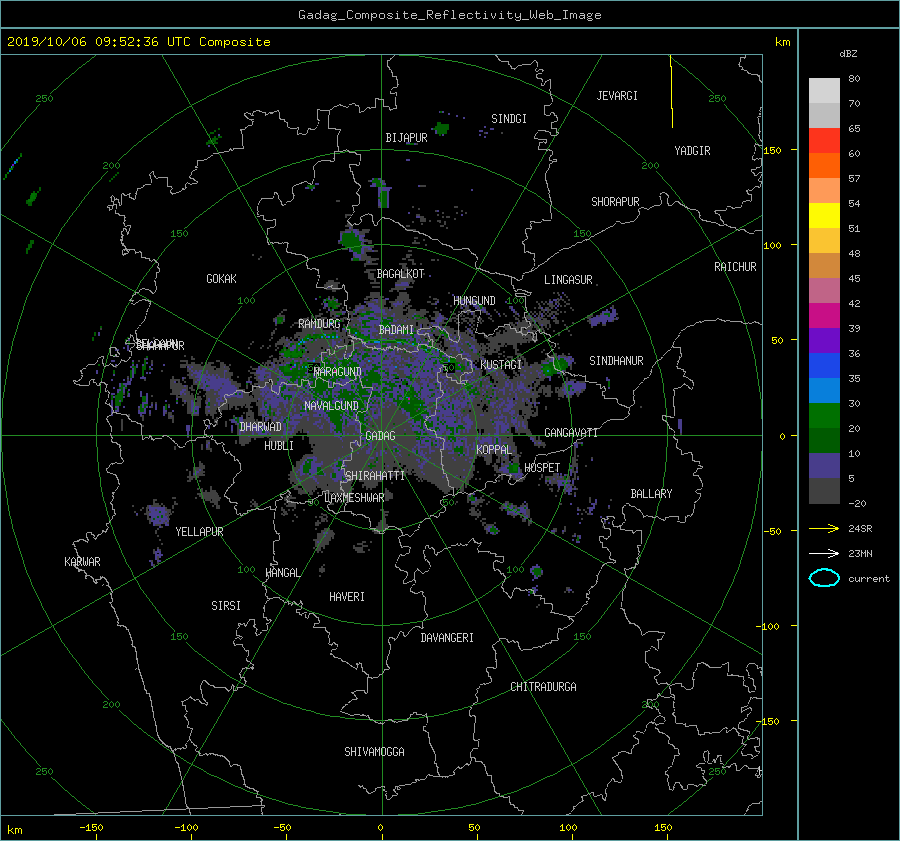Click the -150 tick on bottom axis

91,828
